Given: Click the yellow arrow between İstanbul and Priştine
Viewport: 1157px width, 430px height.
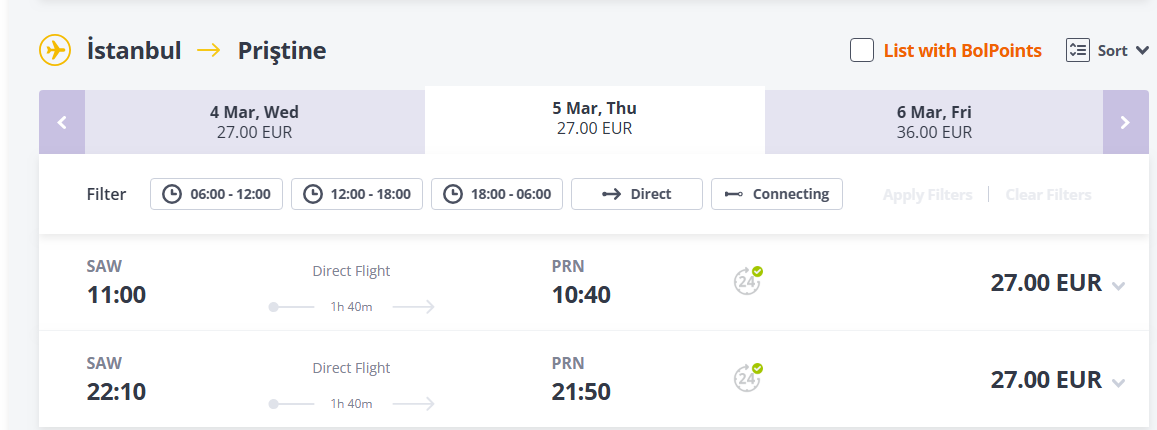Looking at the screenshot, I should [209, 50].
